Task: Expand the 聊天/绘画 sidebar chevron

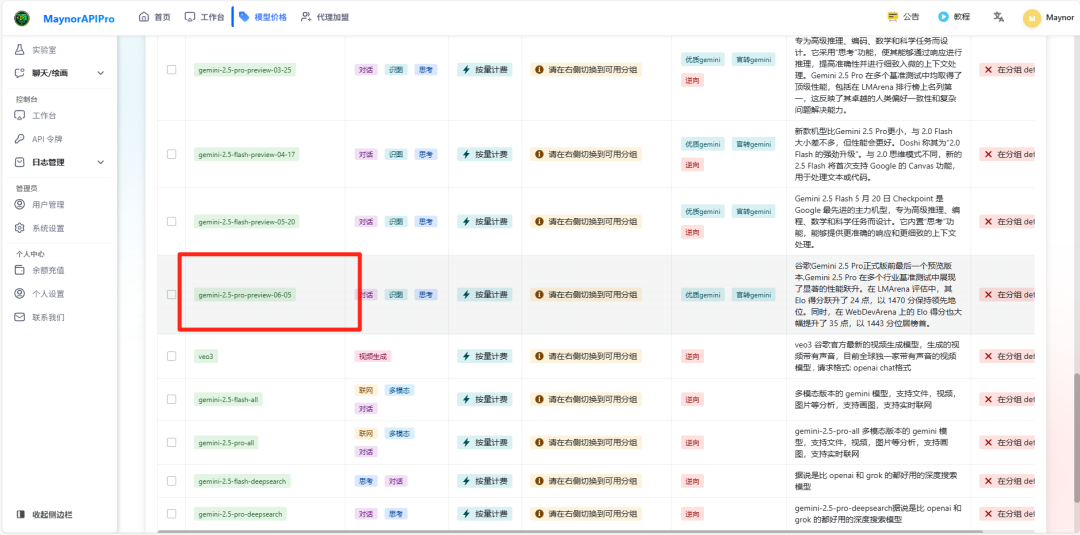Action: tap(101, 73)
